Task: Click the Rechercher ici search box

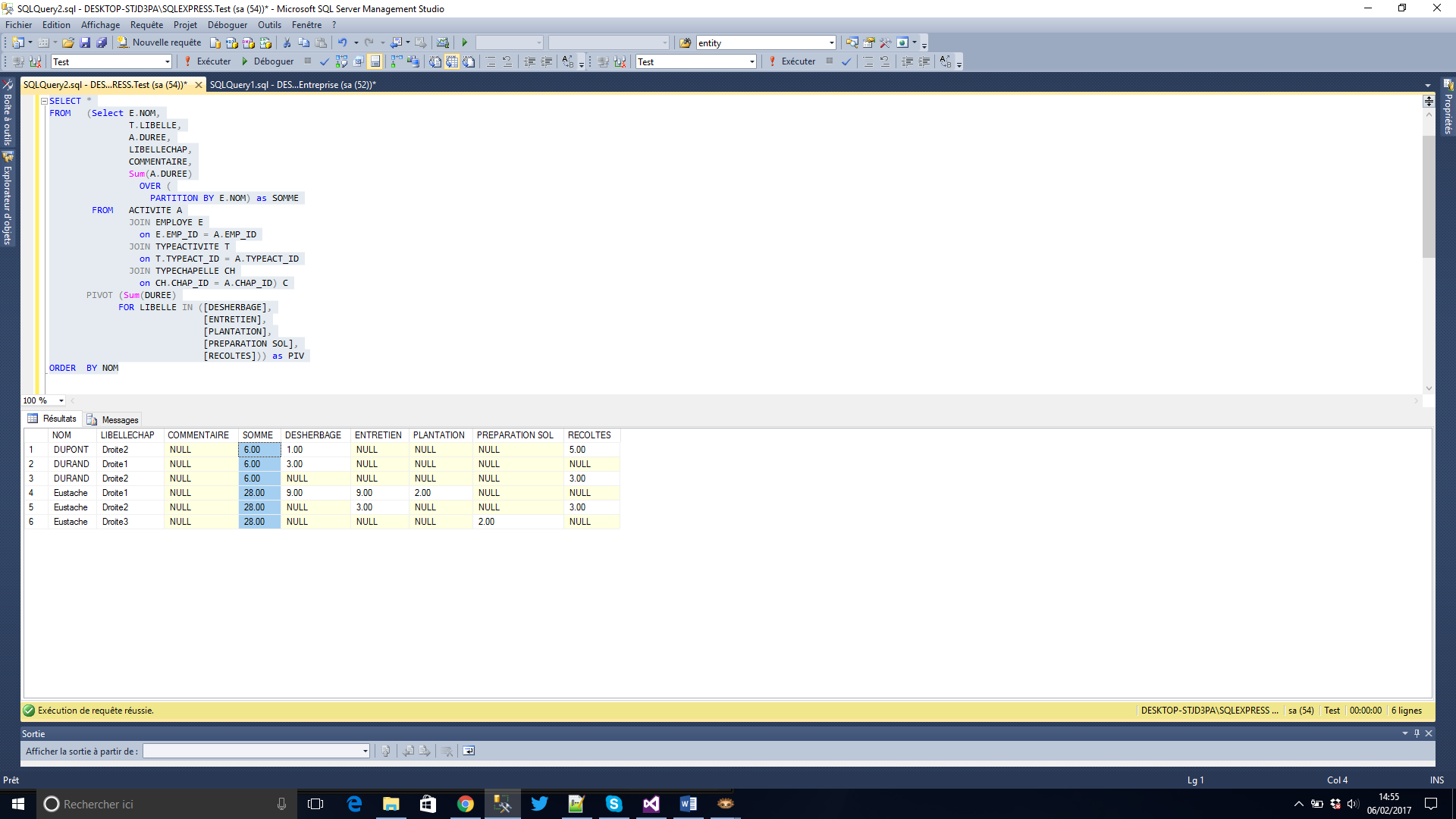Action: coord(167,804)
